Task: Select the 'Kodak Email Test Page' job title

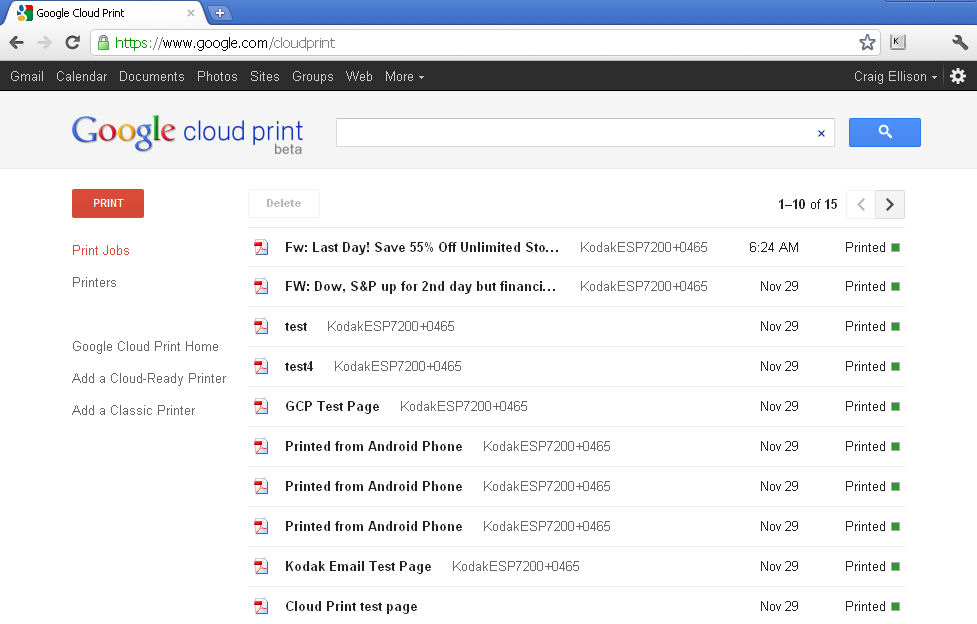Action: point(358,567)
